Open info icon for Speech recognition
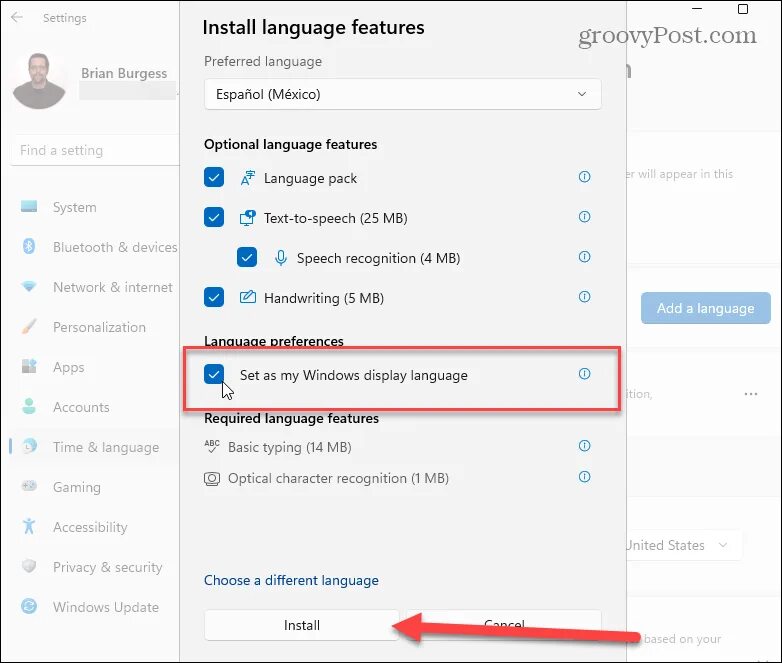This screenshot has height=663, width=782. pyautogui.click(x=585, y=256)
